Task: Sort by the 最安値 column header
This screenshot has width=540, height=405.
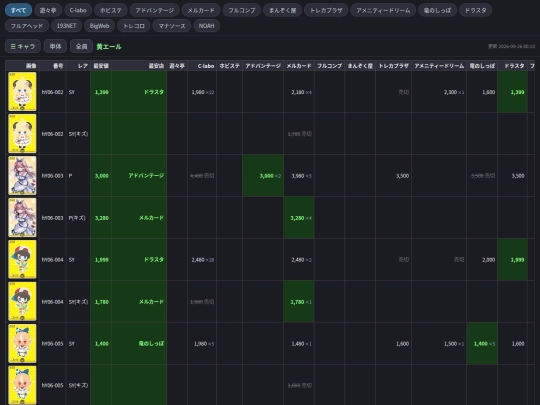Action: (x=101, y=66)
